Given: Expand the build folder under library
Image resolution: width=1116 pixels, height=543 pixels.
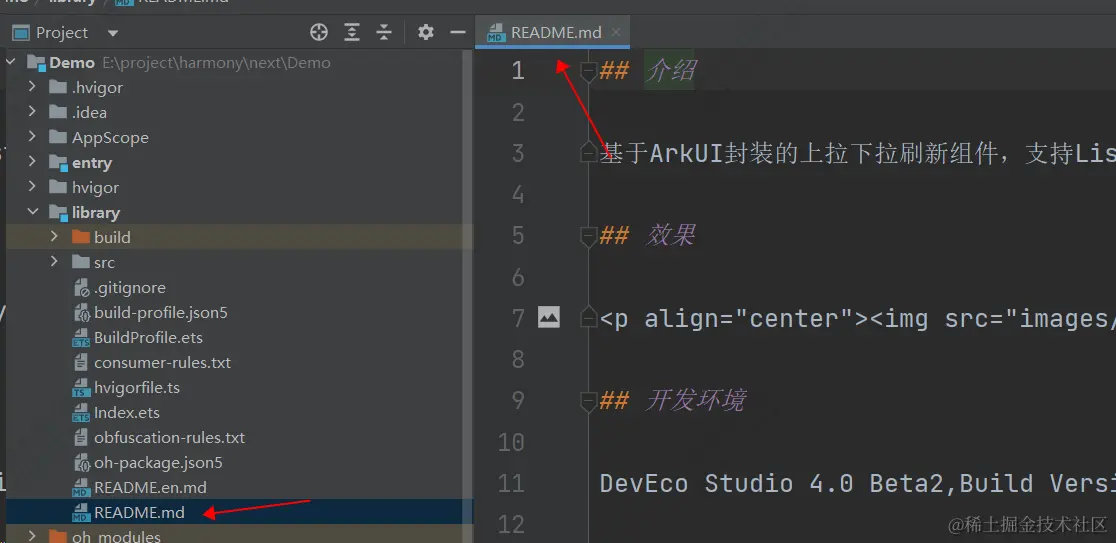Looking at the screenshot, I should click(x=54, y=237).
